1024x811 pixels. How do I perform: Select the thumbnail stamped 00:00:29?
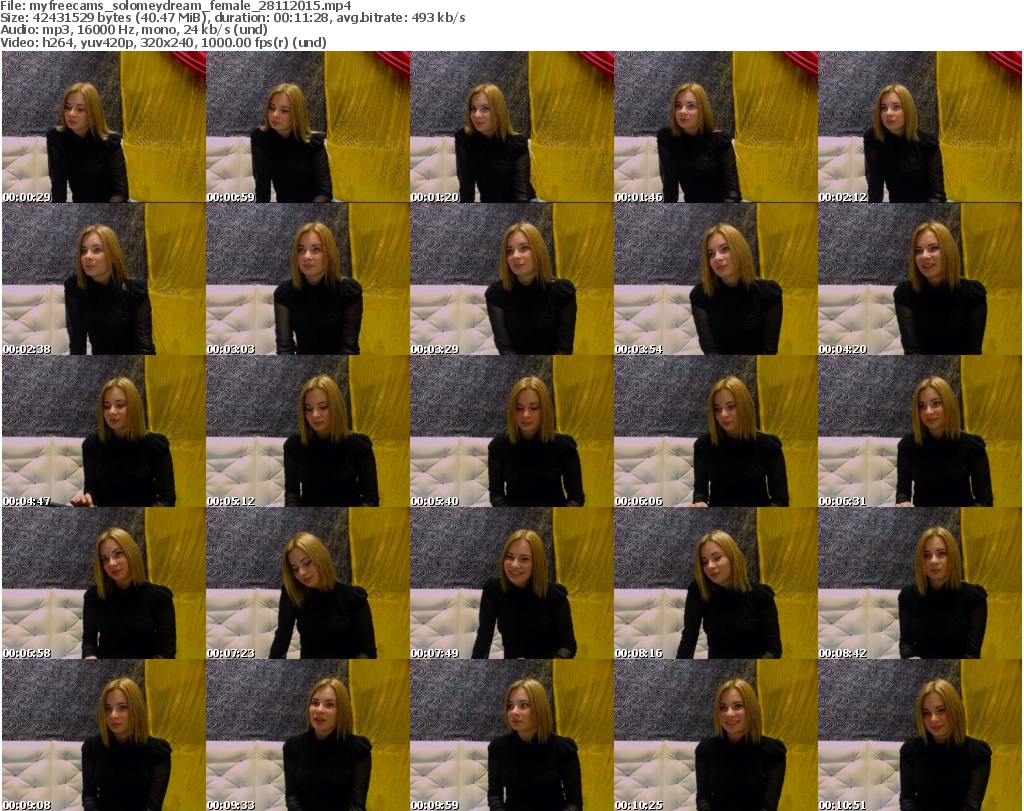(104, 127)
